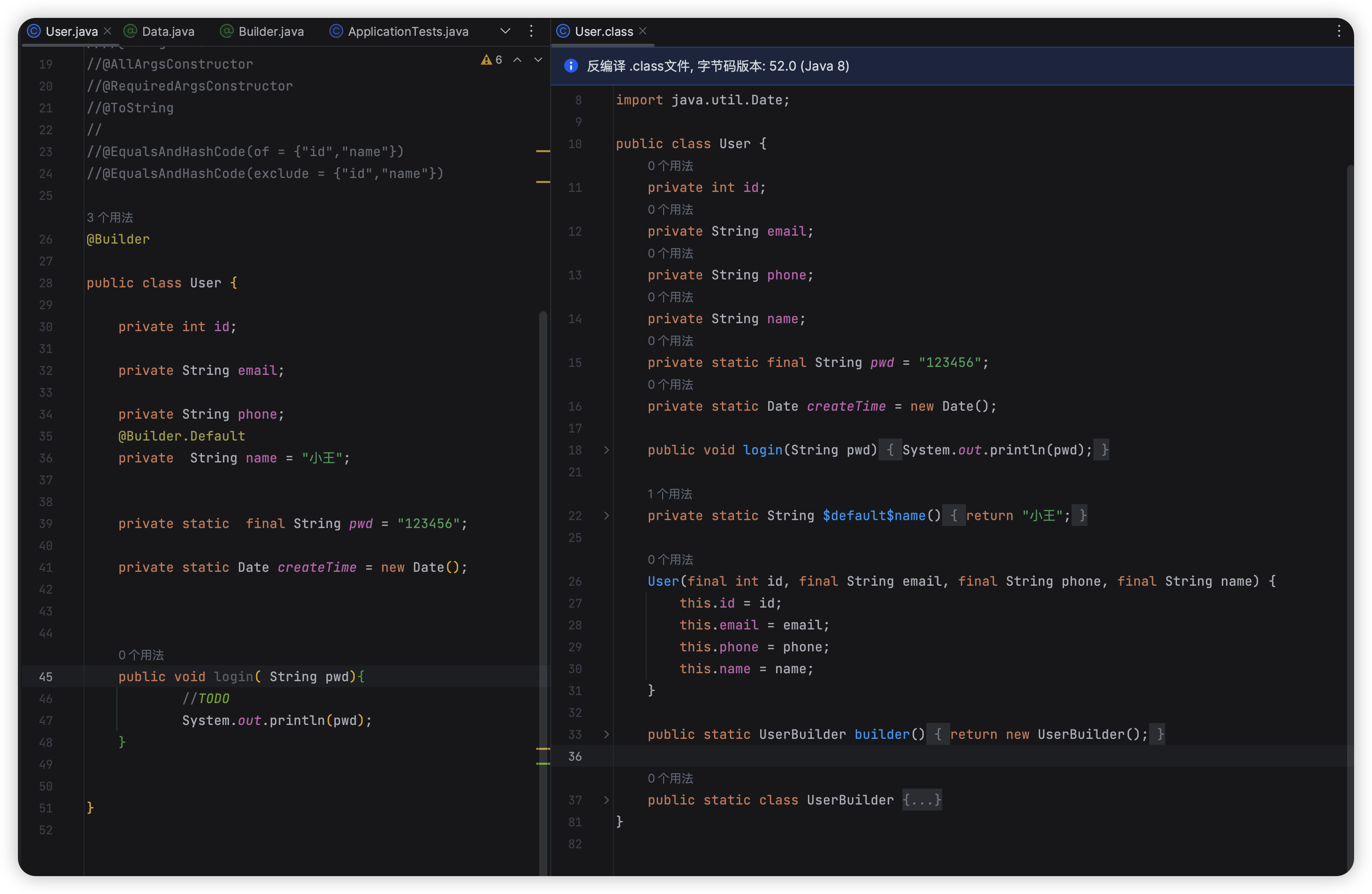Viewport: 1372px width, 894px height.
Task: Open right editor tab options menu
Action: pos(1339,31)
